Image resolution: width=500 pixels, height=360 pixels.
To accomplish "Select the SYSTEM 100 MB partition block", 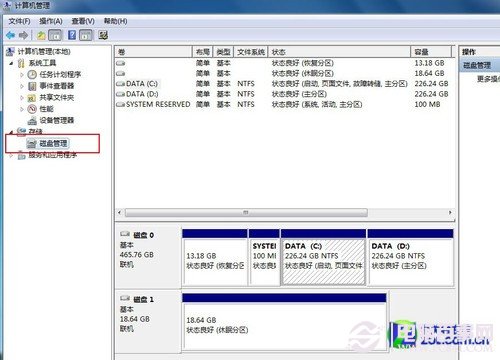I will [x=264, y=257].
